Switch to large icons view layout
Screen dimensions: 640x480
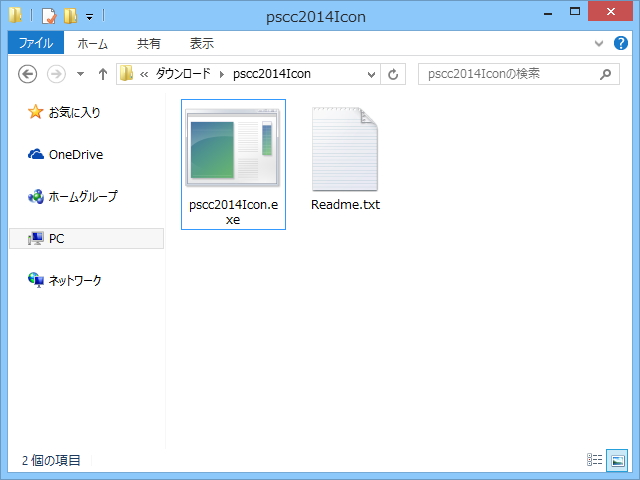tap(617, 460)
